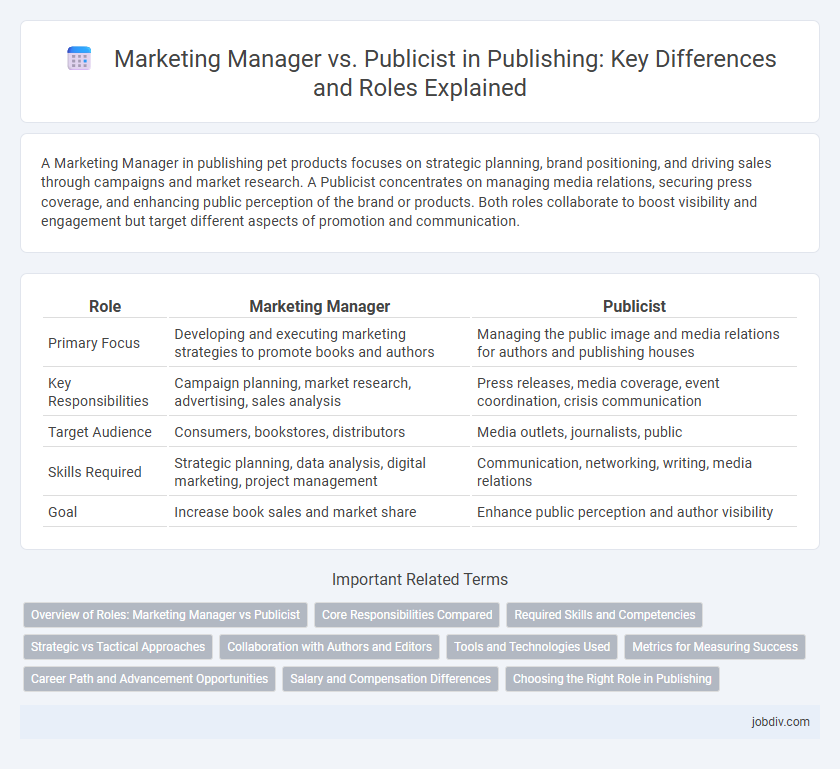Viewport: 840px width, 769px height.
Task: Select the 'Role' column header
Action: tap(105, 306)
